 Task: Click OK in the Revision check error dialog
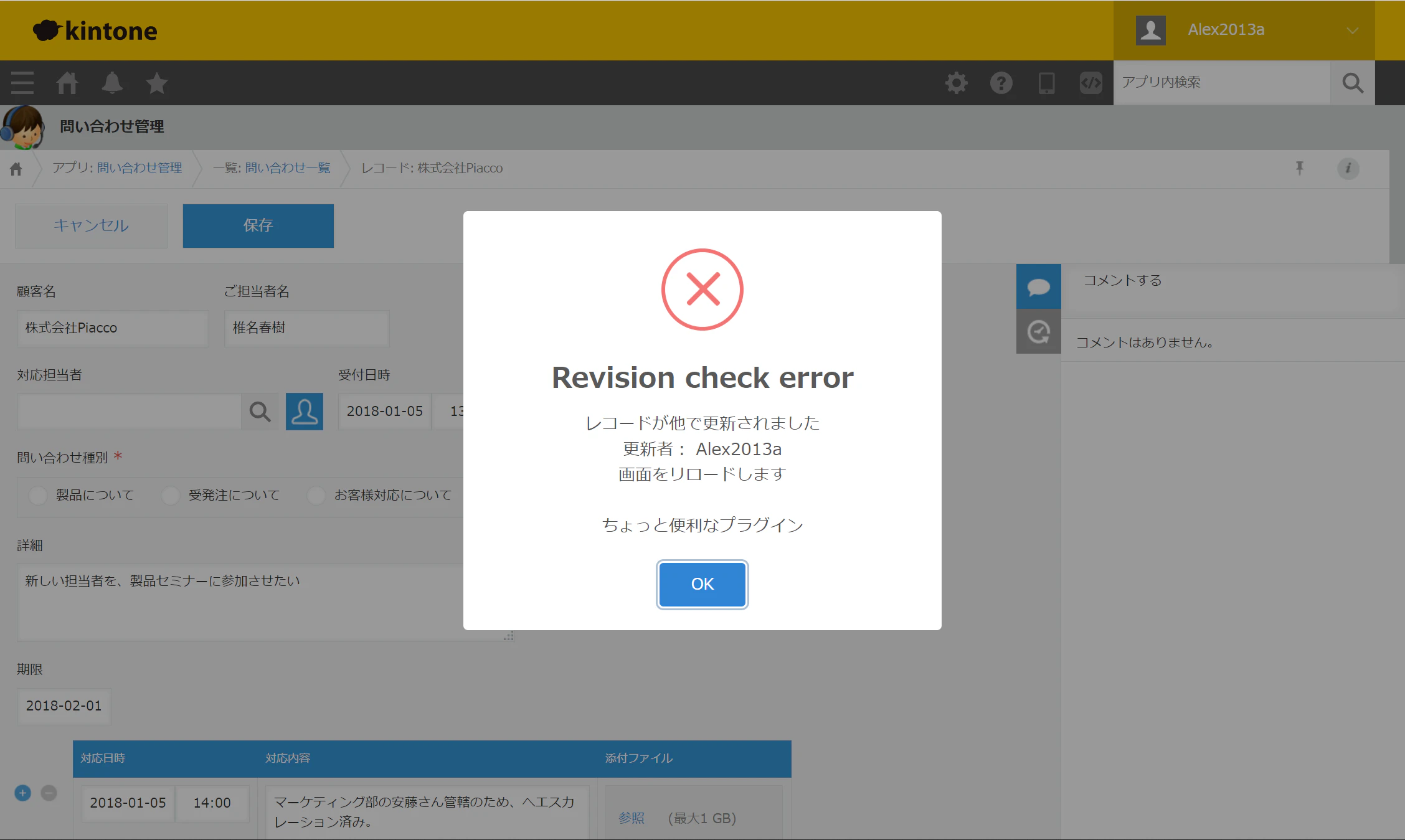click(x=702, y=584)
